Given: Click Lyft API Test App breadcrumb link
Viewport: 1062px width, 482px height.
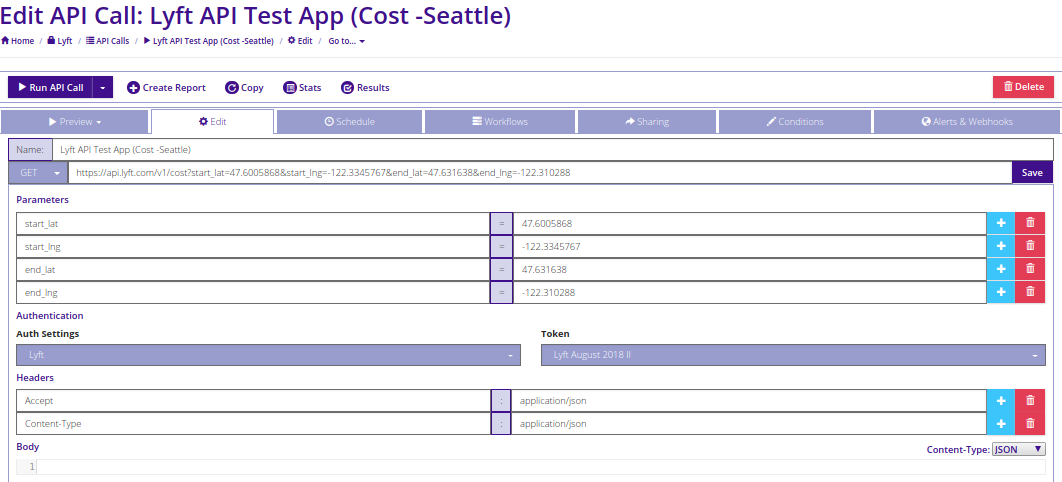Looking at the screenshot, I should (209, 41).
